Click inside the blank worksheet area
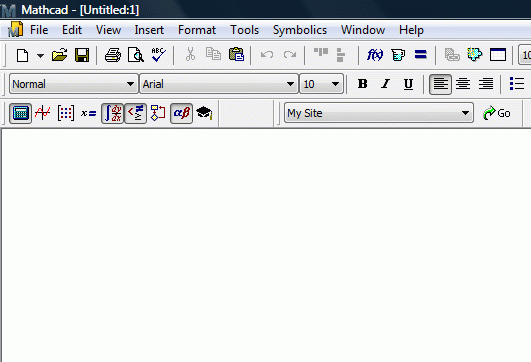 coord(266,244)
